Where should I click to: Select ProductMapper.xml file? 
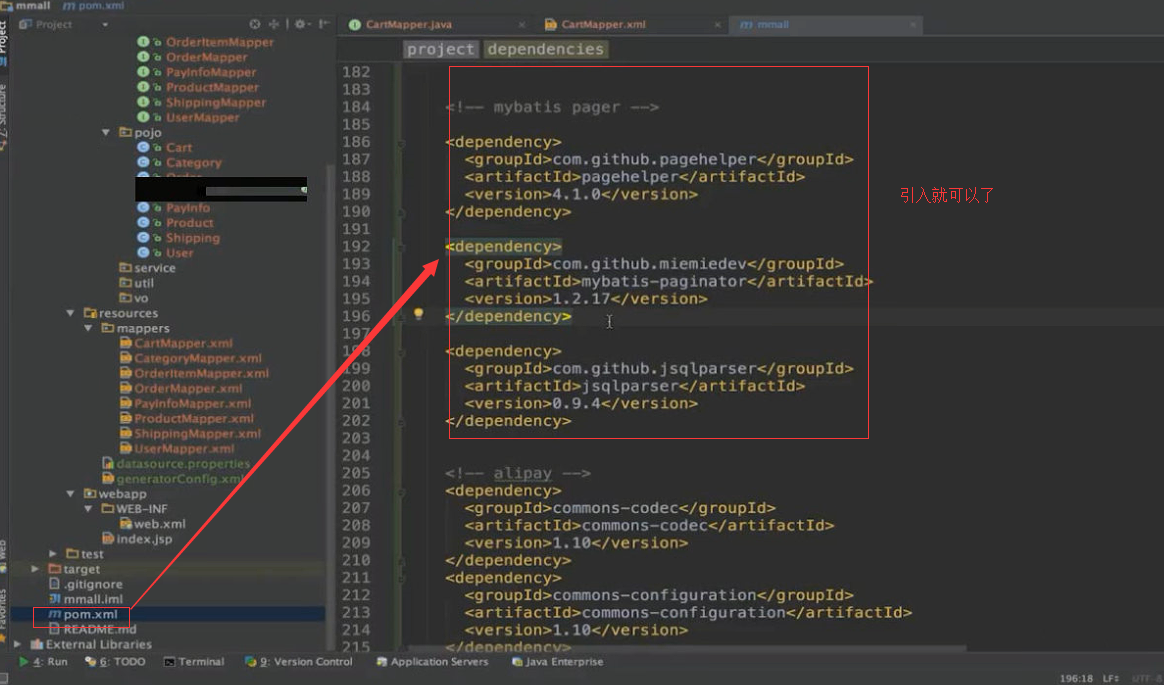[194, 419]
